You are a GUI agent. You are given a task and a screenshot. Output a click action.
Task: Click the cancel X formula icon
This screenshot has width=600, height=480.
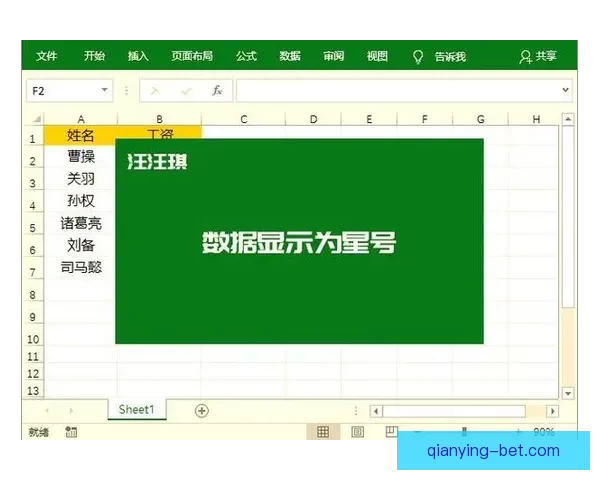pyautogui.click(x=155, y=91)
